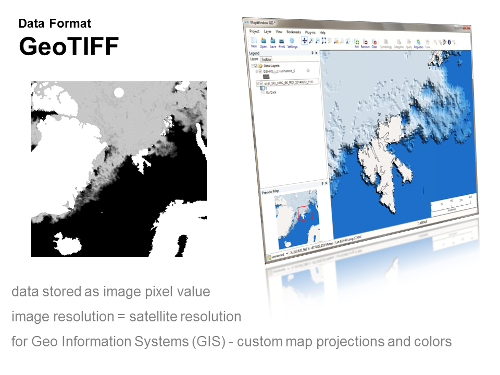Select the highlighted raster layer name in legend
This screenshot has height=375, width=500.
tap(289, 82)
